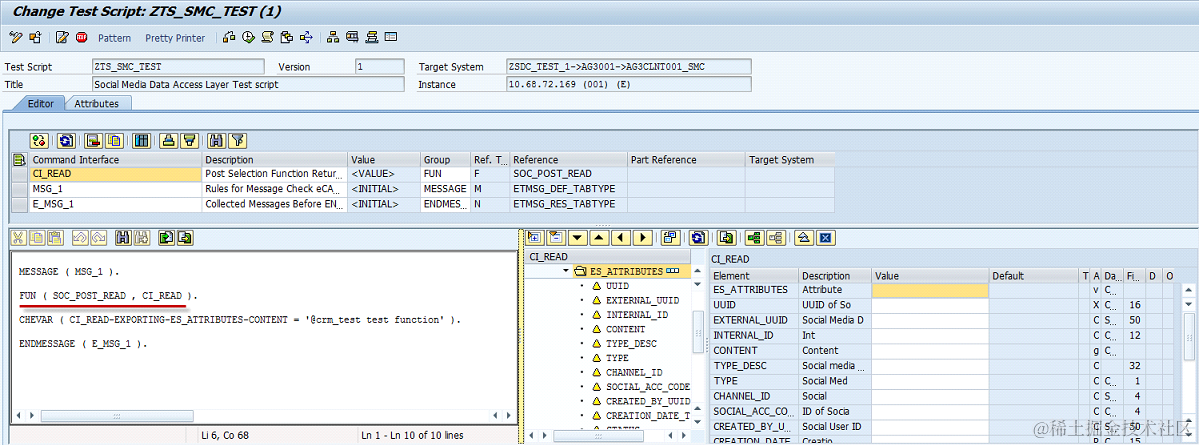This screenshot has width=1199, height=445.
Task: Click the scroll log icon in the top toolbar
Action: click(268, 37)
